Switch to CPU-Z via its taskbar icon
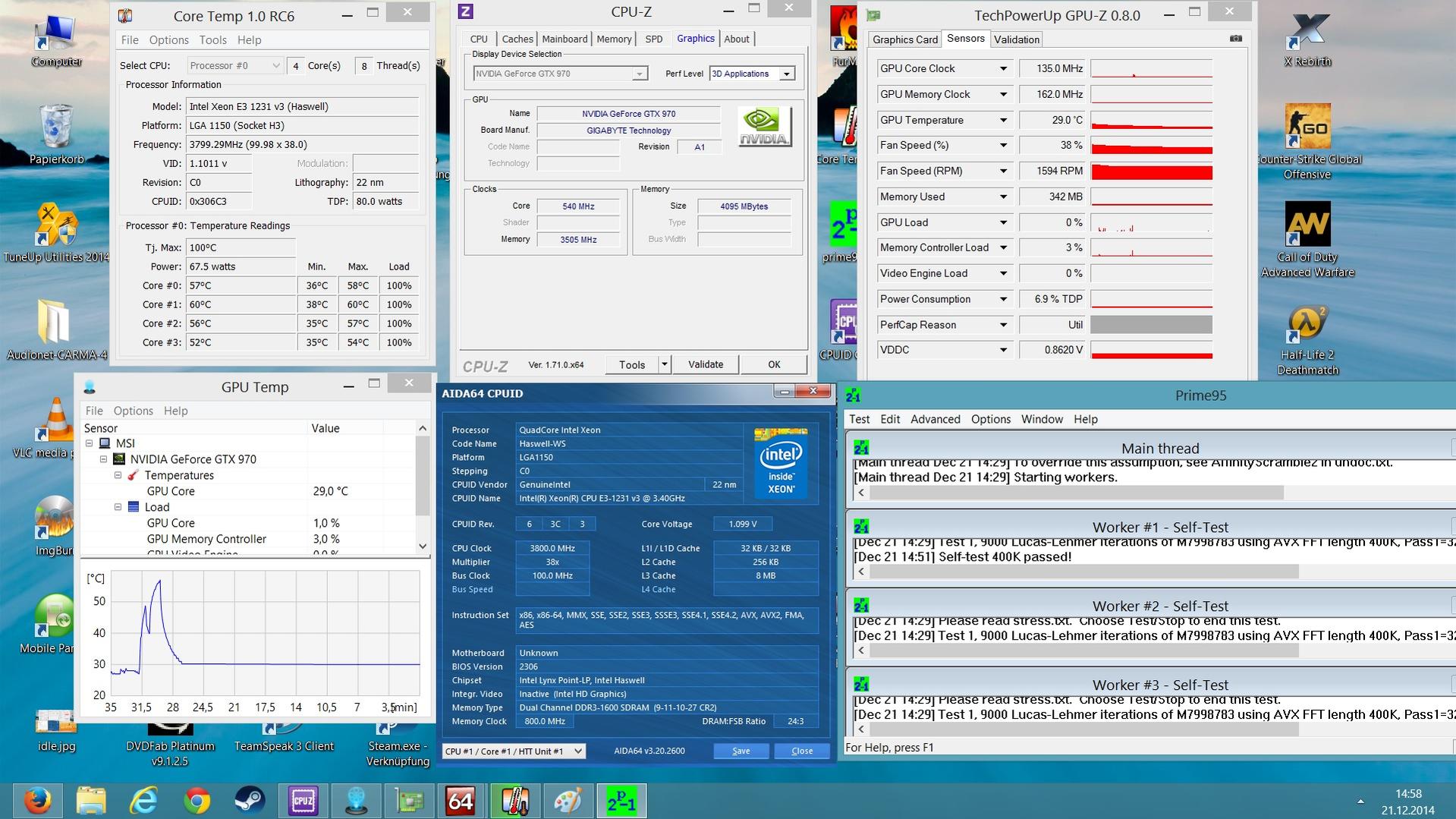This screenshot has width=1456, height=819. click(x=303, y=801)
